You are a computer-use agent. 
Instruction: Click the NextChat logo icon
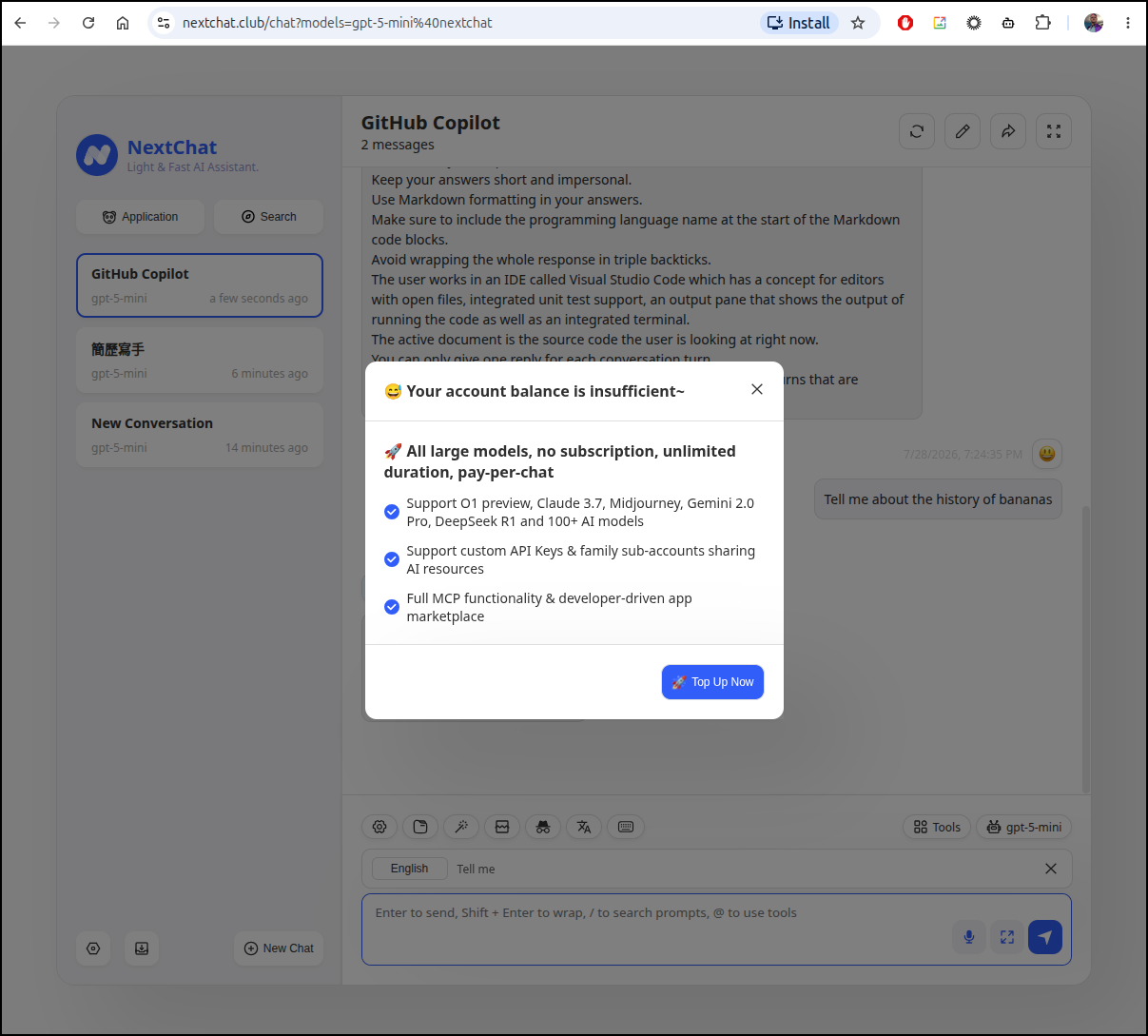(x=97, y=155)
